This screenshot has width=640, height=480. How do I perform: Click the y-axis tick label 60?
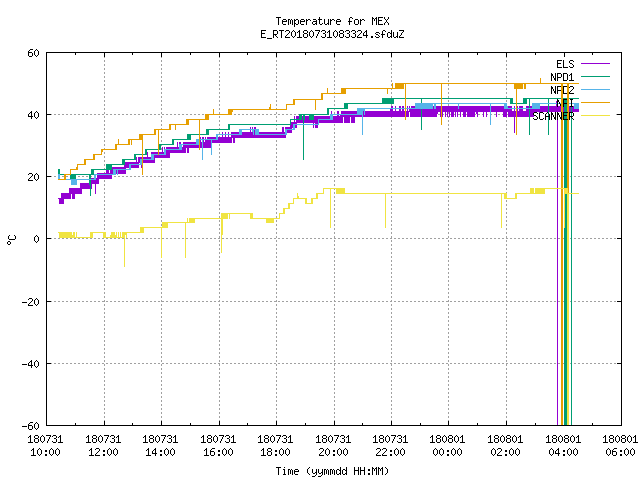tap(33, 53)
